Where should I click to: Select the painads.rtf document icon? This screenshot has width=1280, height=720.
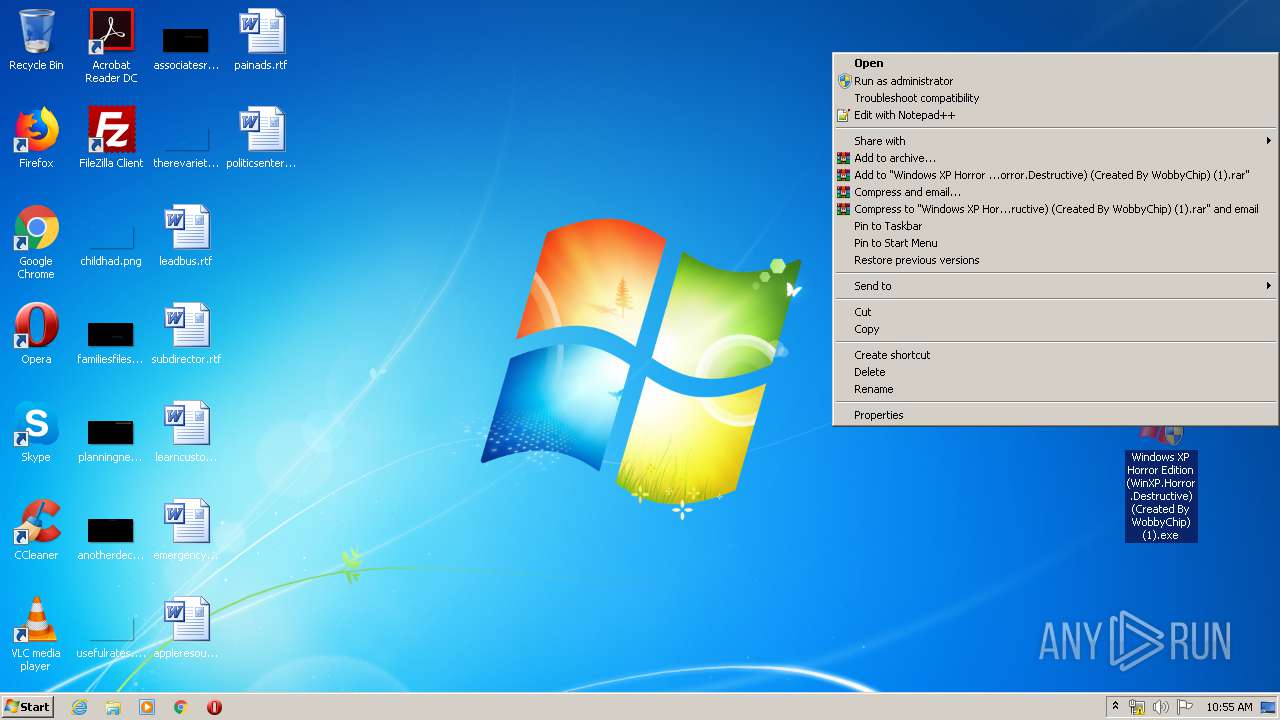point(261,40)
